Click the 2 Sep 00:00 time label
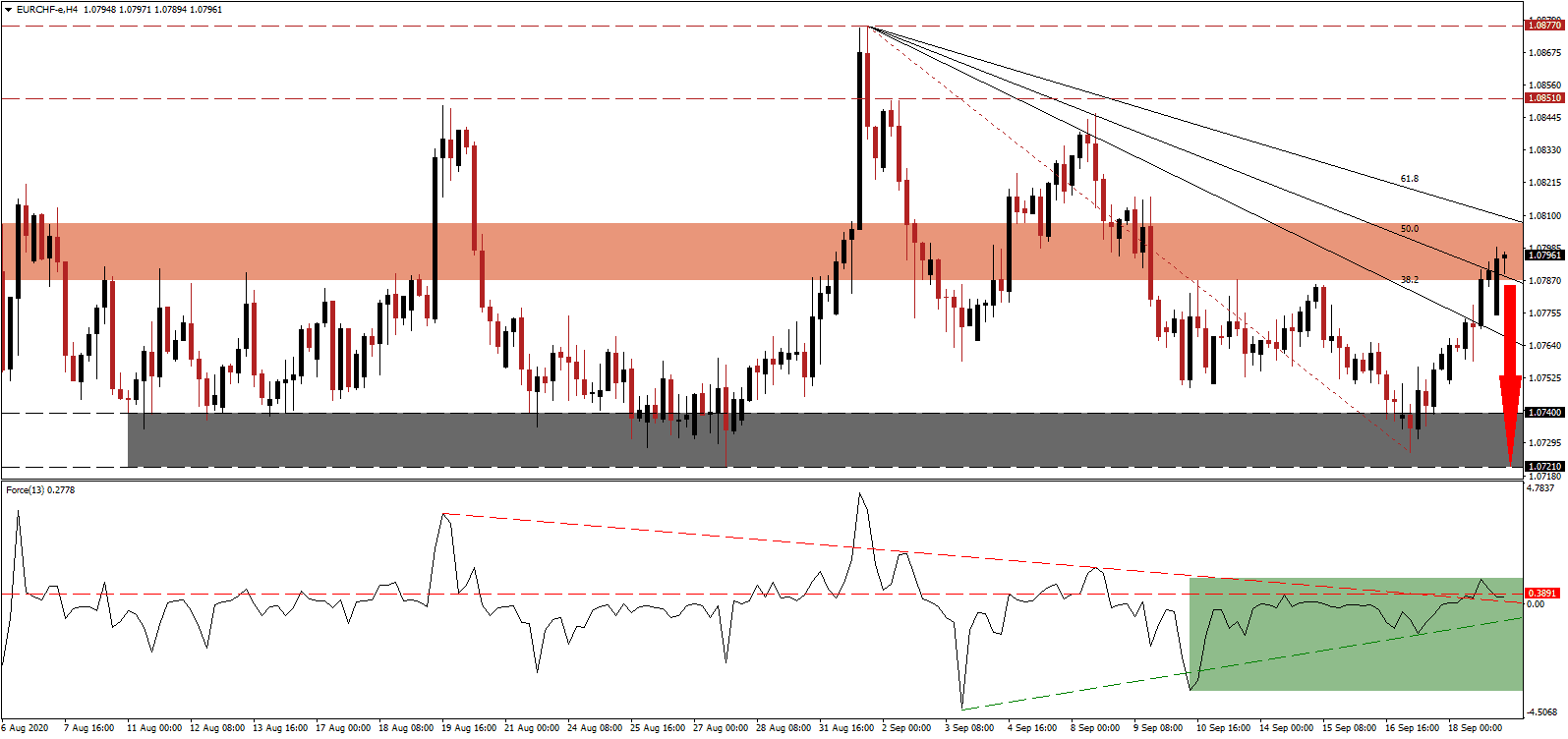 click(x=905, y=728)
